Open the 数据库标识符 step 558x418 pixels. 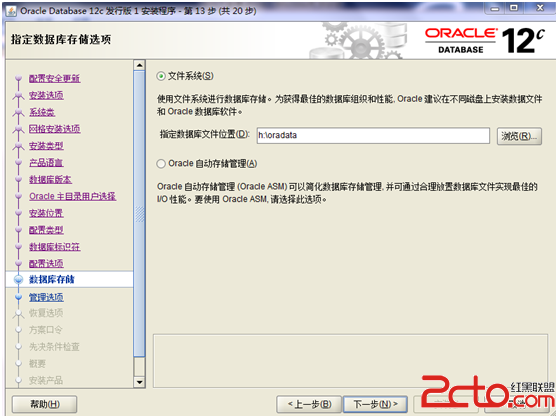pos(54,247)
